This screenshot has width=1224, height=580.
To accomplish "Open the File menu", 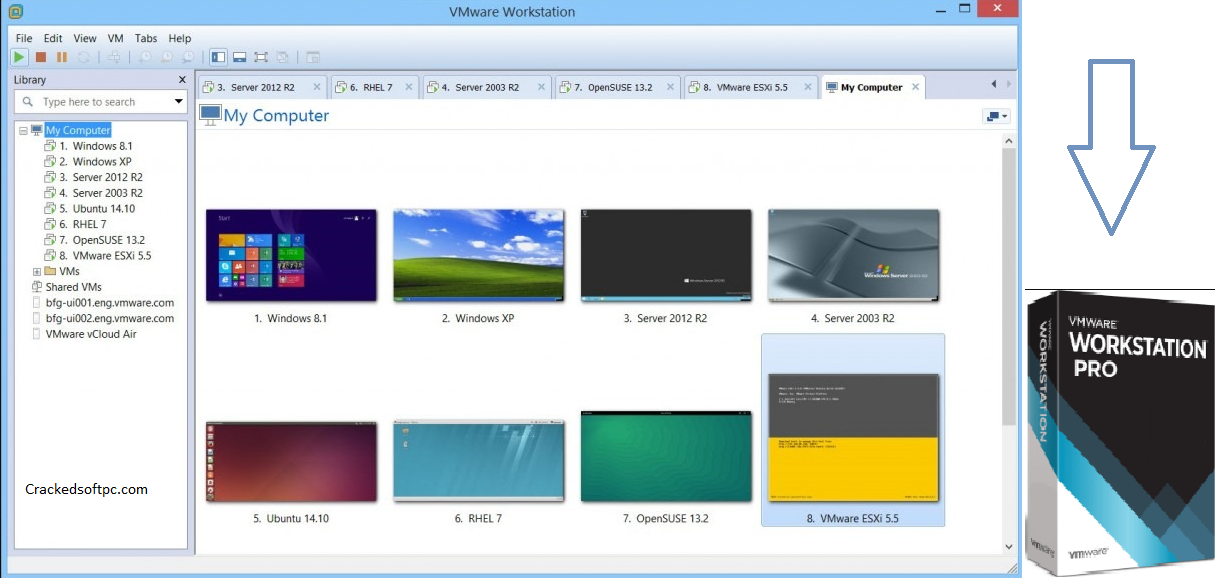I will [24, 38].
